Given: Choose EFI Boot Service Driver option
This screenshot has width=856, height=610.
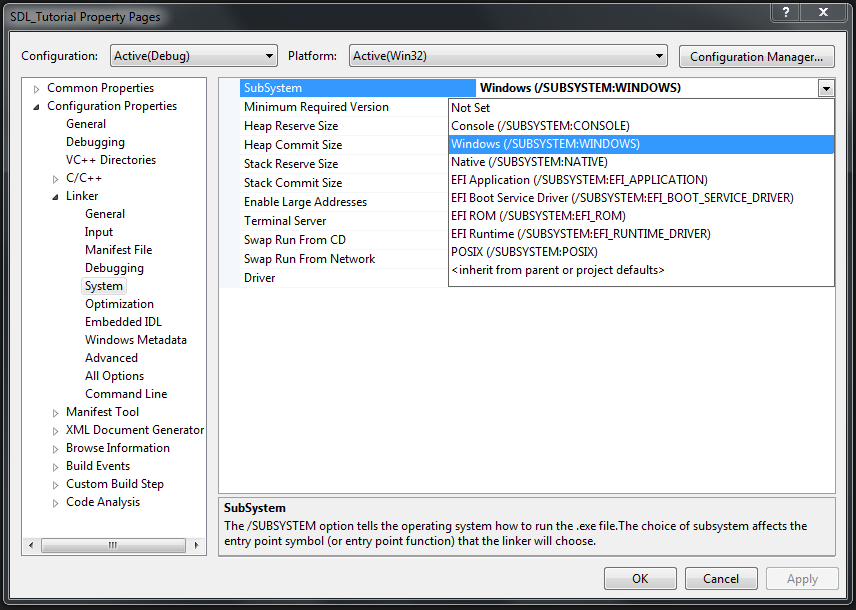Looking at the screenshot, I should pyautogui.click(x=641, y=198).
